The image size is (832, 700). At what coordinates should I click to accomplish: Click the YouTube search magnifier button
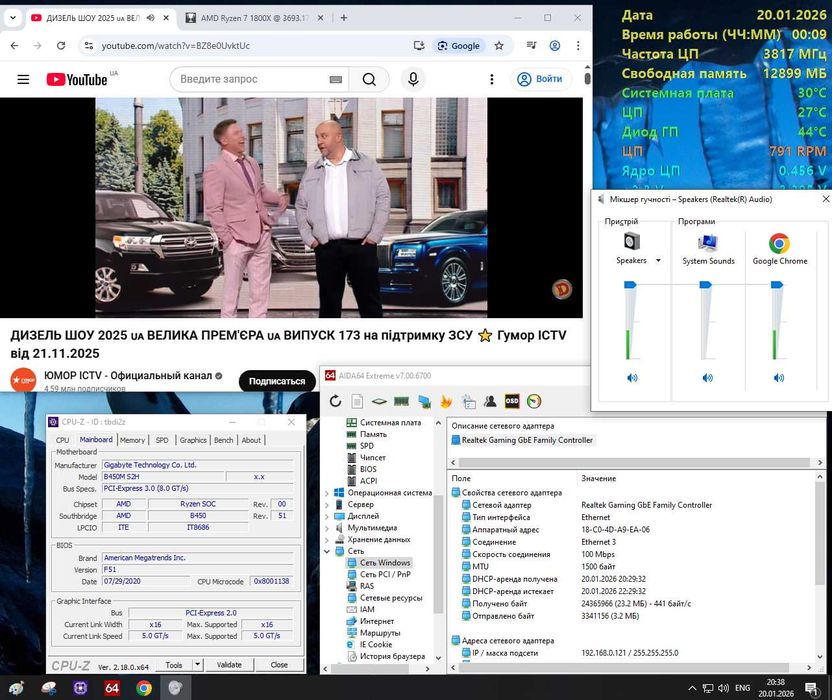(369, 79)
